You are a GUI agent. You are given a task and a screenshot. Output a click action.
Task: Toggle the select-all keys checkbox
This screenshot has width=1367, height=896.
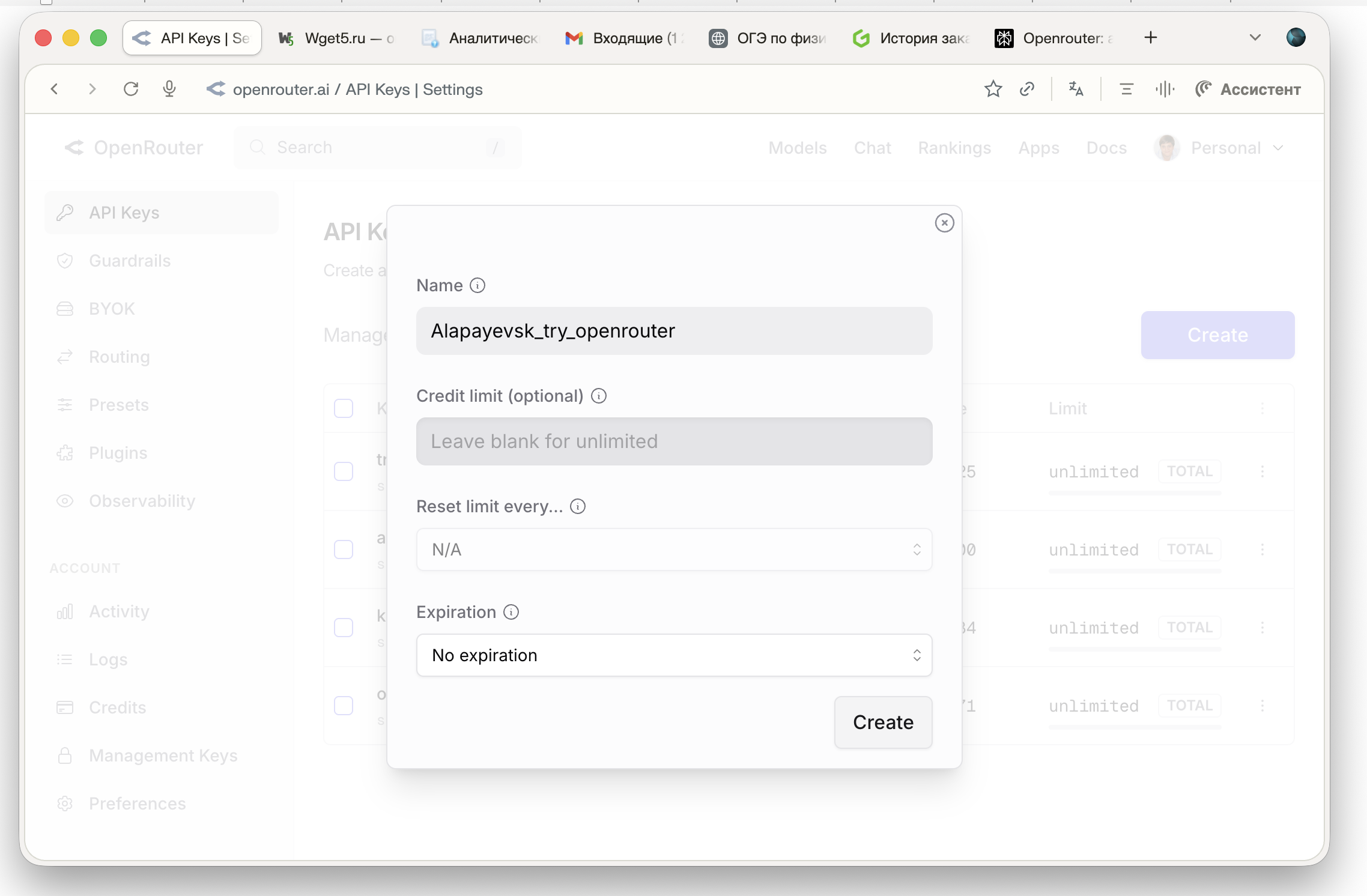tap(344, 408)
